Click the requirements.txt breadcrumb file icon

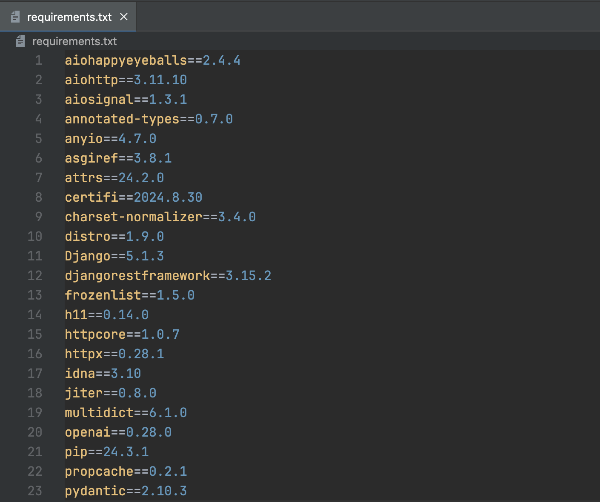pyautogui.click(x=20, y=41)
